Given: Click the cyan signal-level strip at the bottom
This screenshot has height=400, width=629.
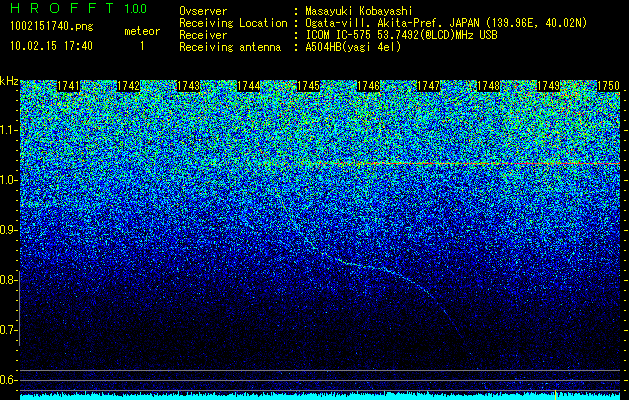Looking at the screenshot, I should tap(320, 397).
